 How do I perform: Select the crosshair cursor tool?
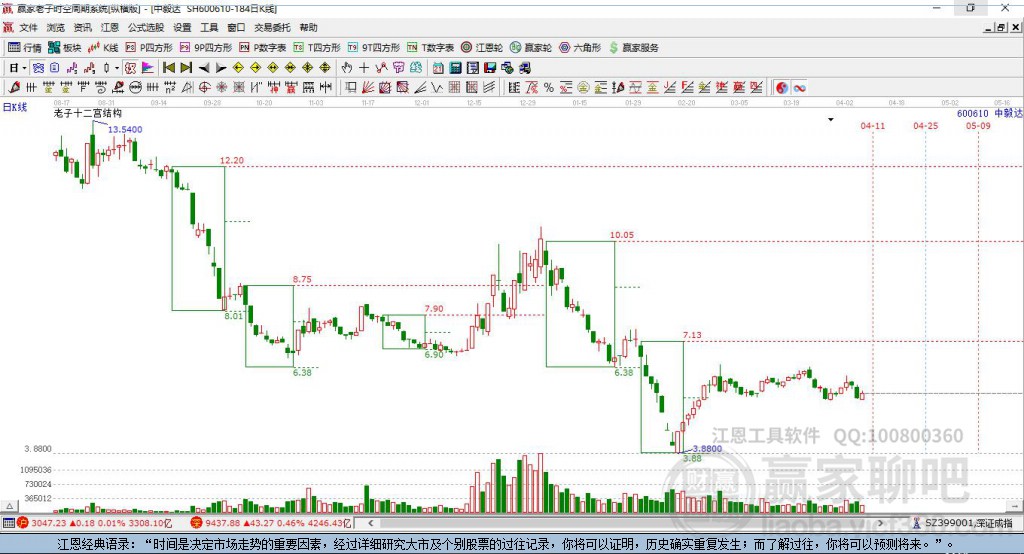pos(364,68)
